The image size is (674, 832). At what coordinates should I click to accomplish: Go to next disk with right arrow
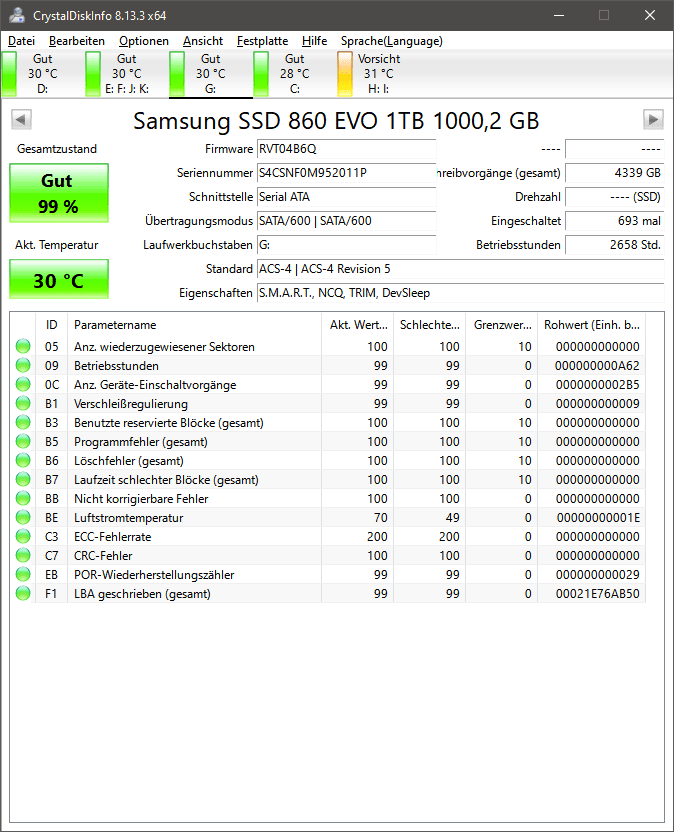pos(653,119)
